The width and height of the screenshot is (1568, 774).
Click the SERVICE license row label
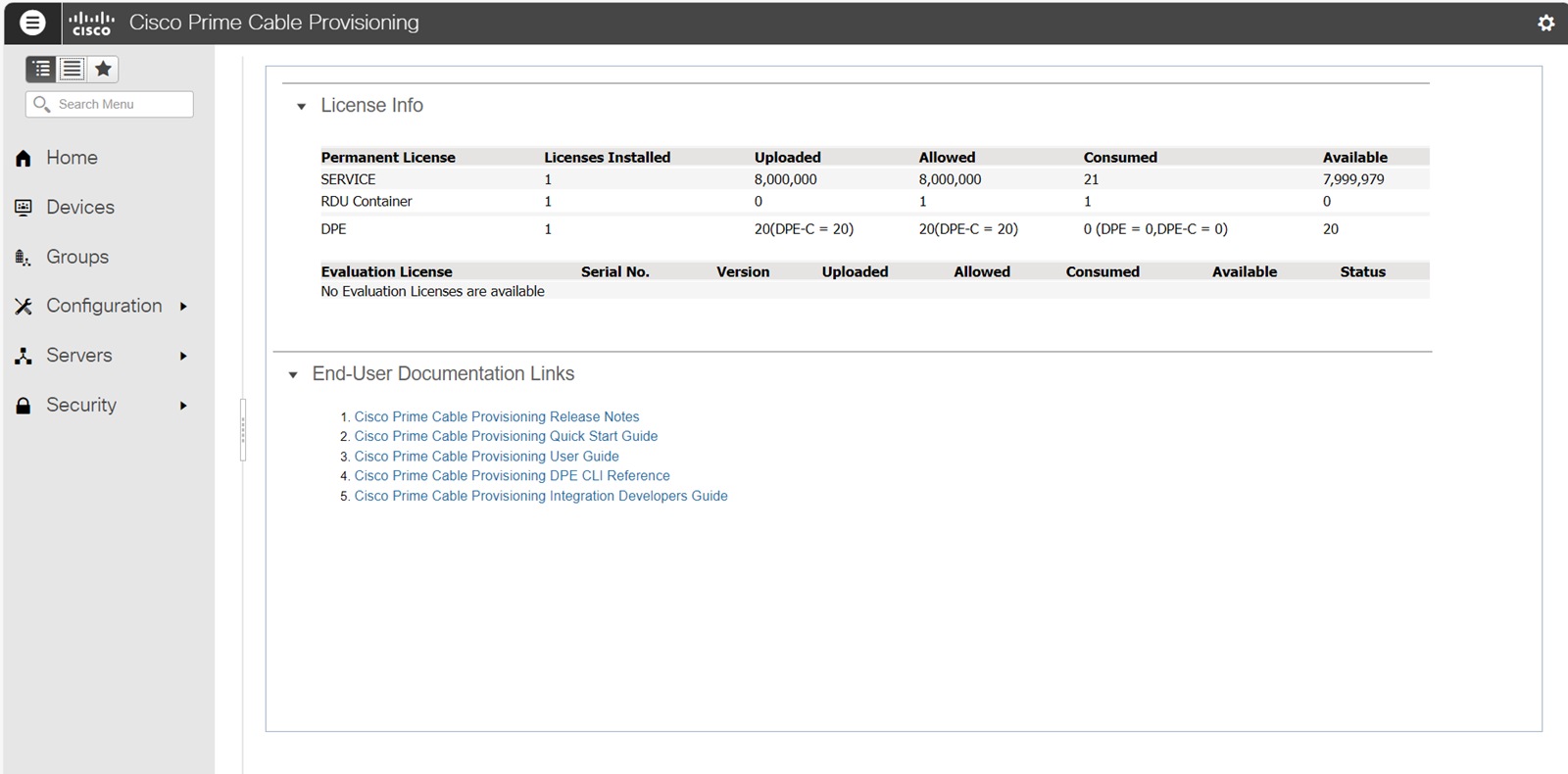pyautogui.click(x=348, y=179)
